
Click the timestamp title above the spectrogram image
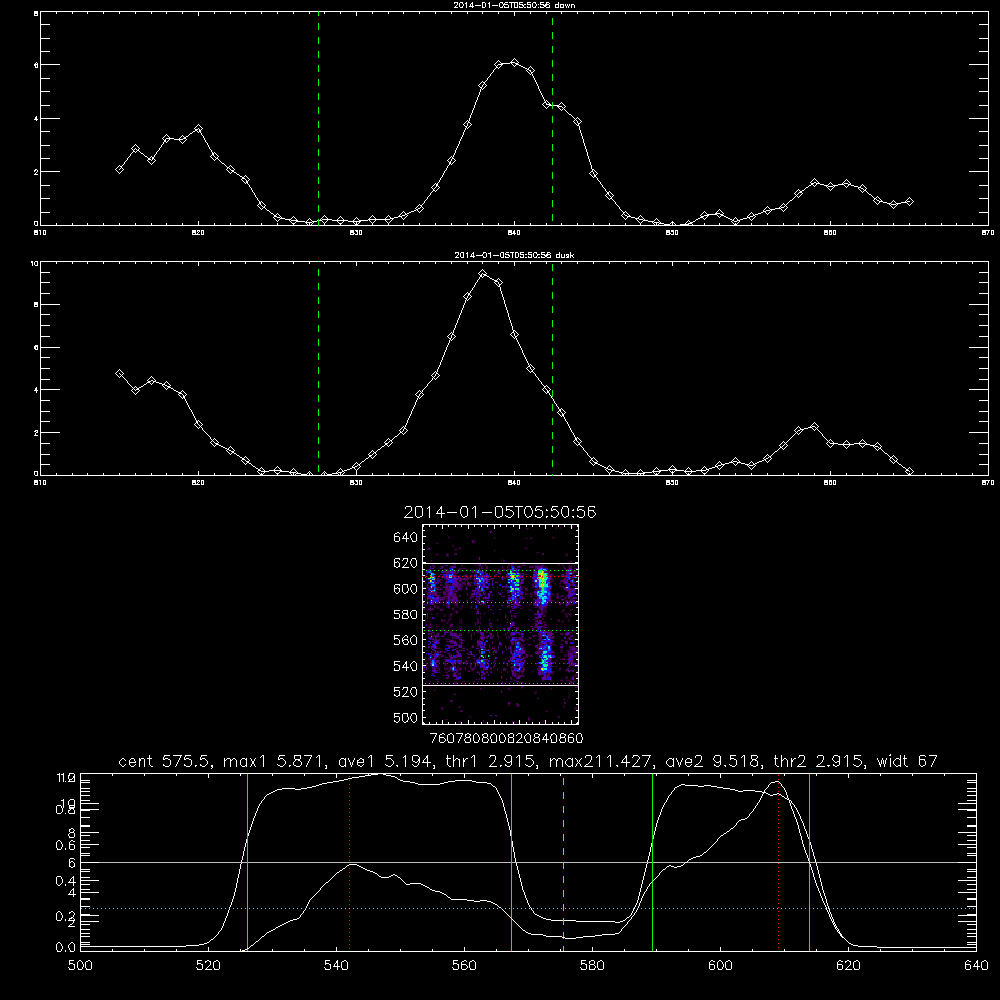tap(500, 512)
